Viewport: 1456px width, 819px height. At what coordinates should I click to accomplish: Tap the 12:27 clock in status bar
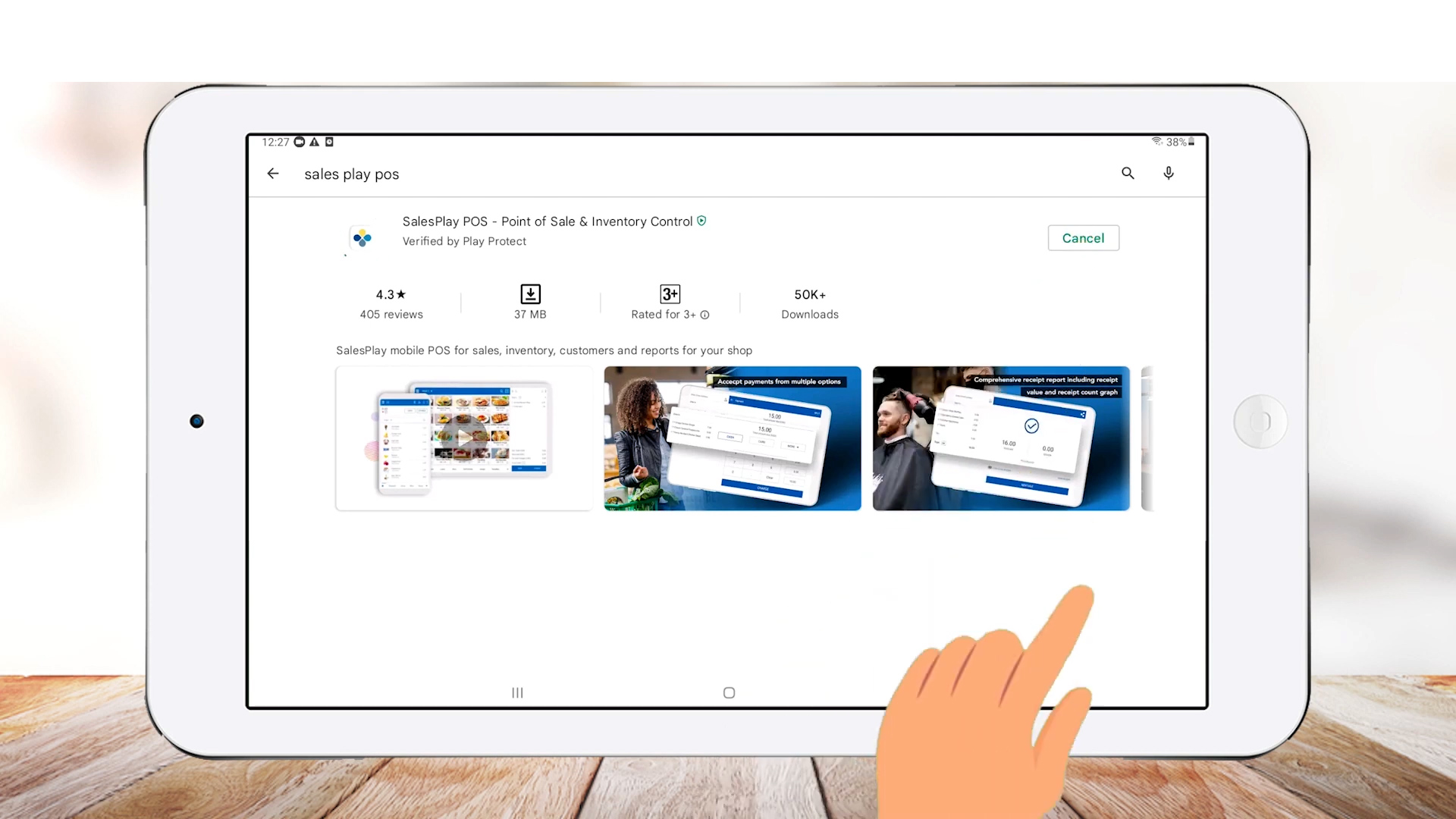[275, 142]
